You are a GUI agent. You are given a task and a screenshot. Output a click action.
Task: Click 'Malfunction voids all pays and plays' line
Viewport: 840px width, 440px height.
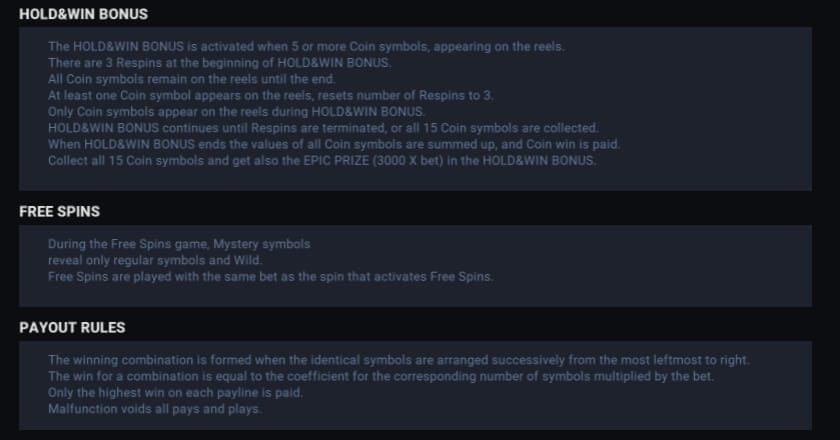click(154, 408)
